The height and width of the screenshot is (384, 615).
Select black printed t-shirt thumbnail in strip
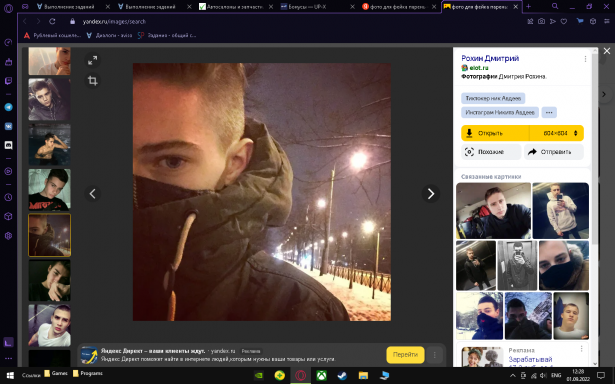click(x=49, y=190)
